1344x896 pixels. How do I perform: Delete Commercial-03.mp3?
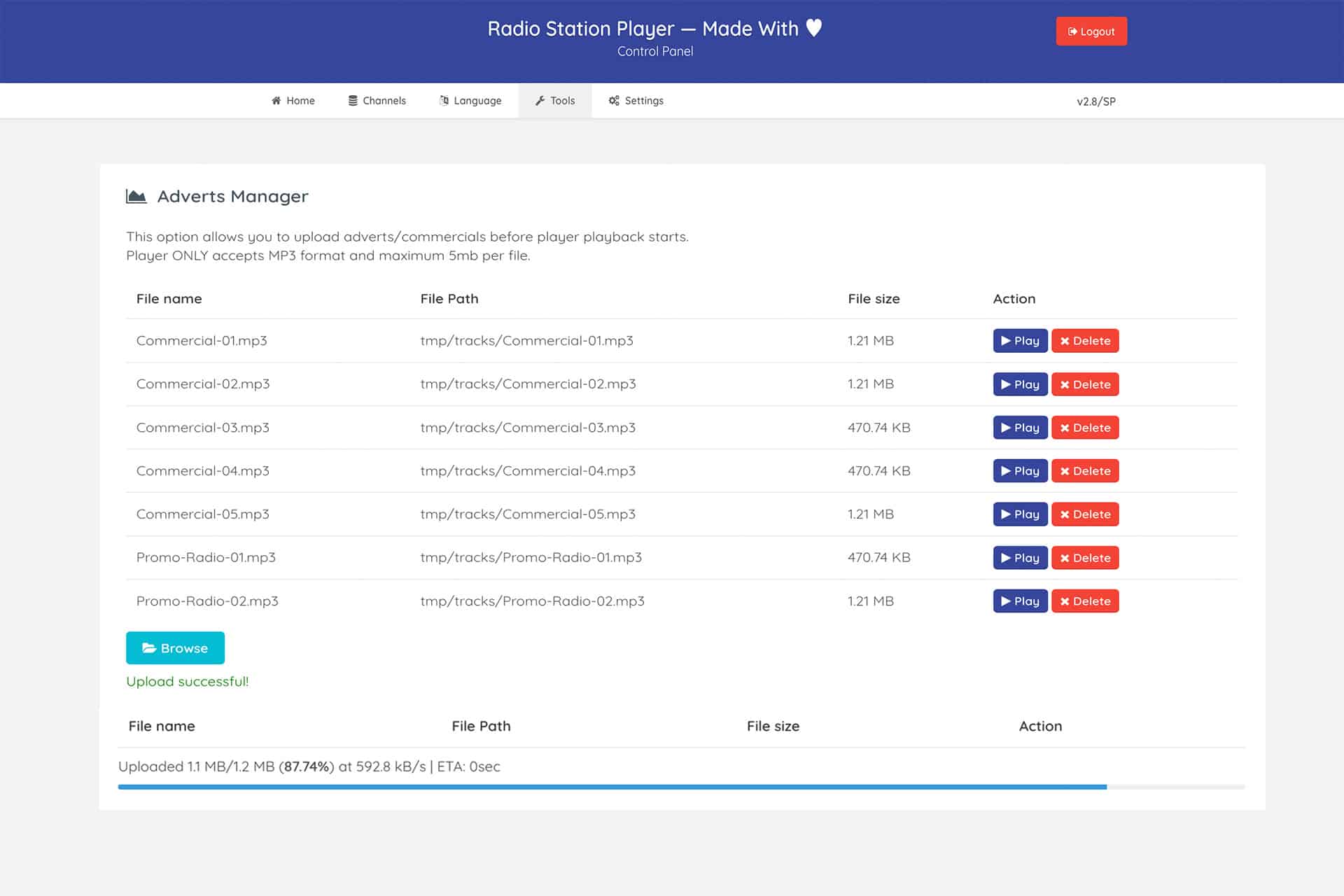point(1085,428)
